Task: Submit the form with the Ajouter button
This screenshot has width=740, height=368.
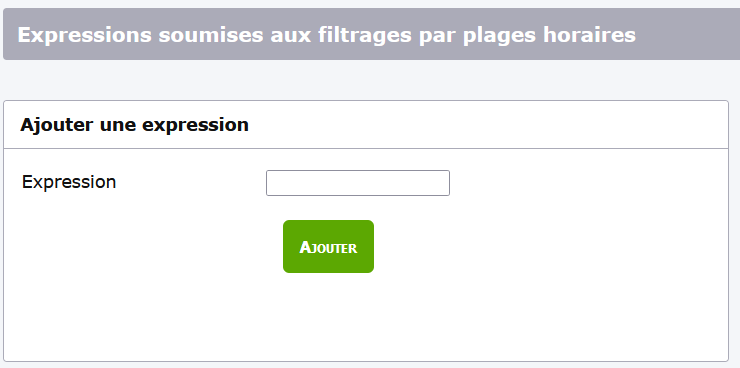Action: click(x=328, y=246)
